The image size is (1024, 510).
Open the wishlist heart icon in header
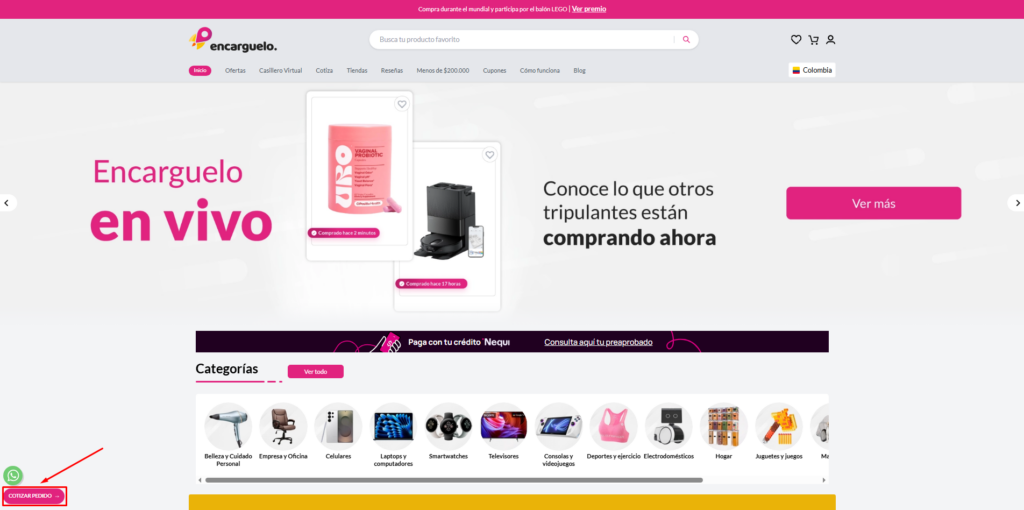795,40
